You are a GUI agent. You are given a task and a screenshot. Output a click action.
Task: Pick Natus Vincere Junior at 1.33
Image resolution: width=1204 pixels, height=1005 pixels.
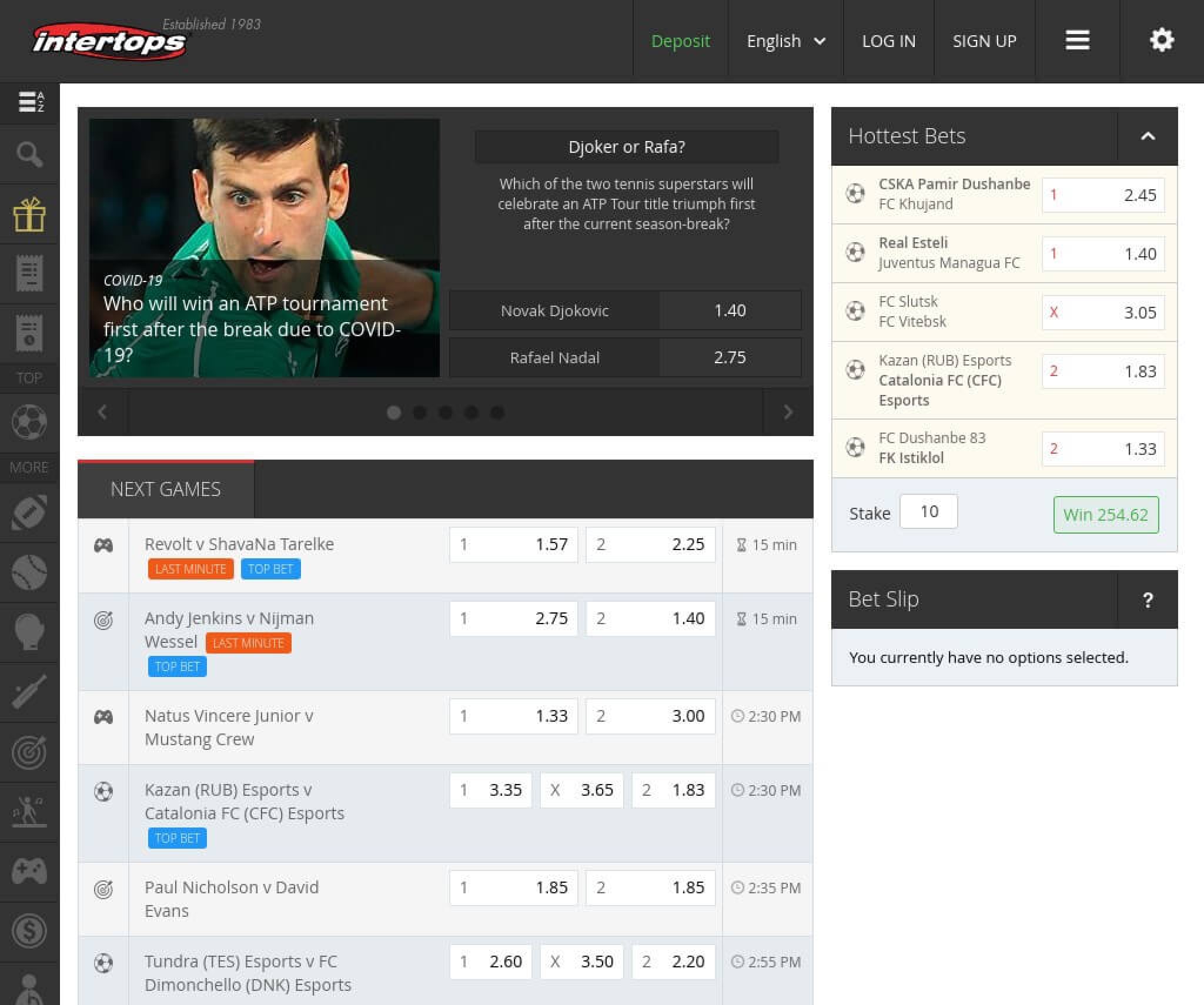514,716
